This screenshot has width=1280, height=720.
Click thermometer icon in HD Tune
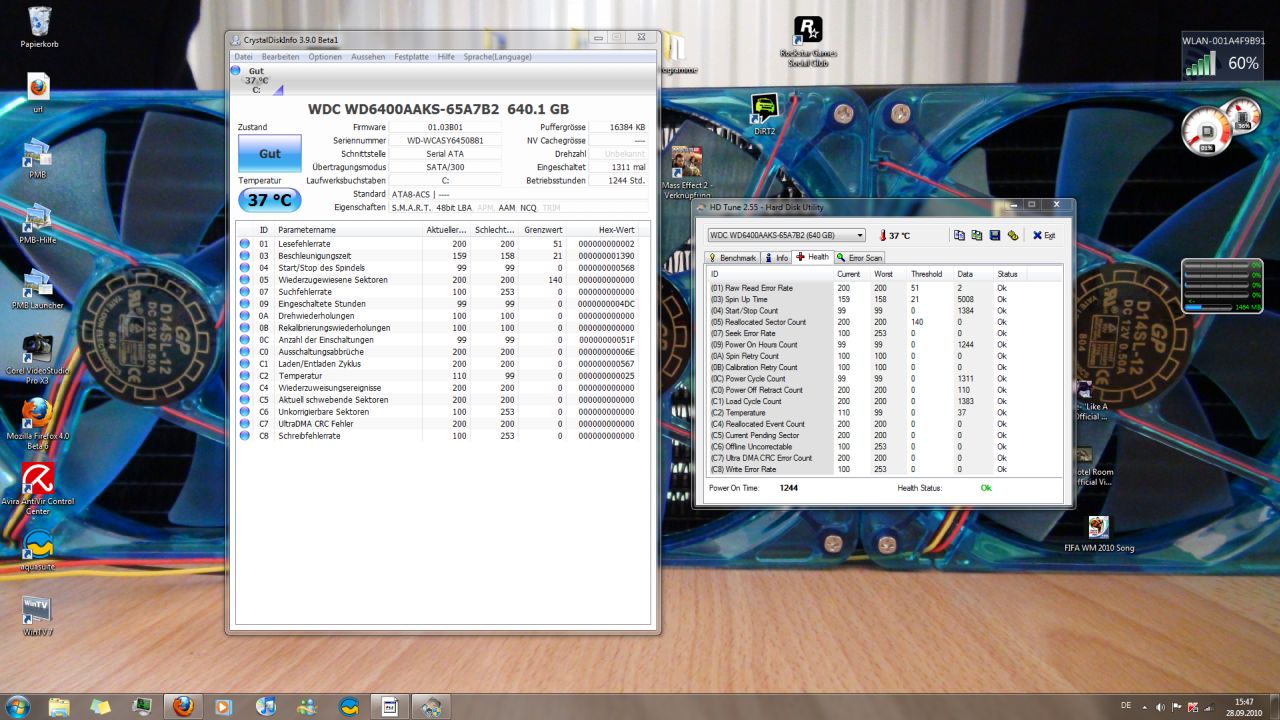coord(883,235)
